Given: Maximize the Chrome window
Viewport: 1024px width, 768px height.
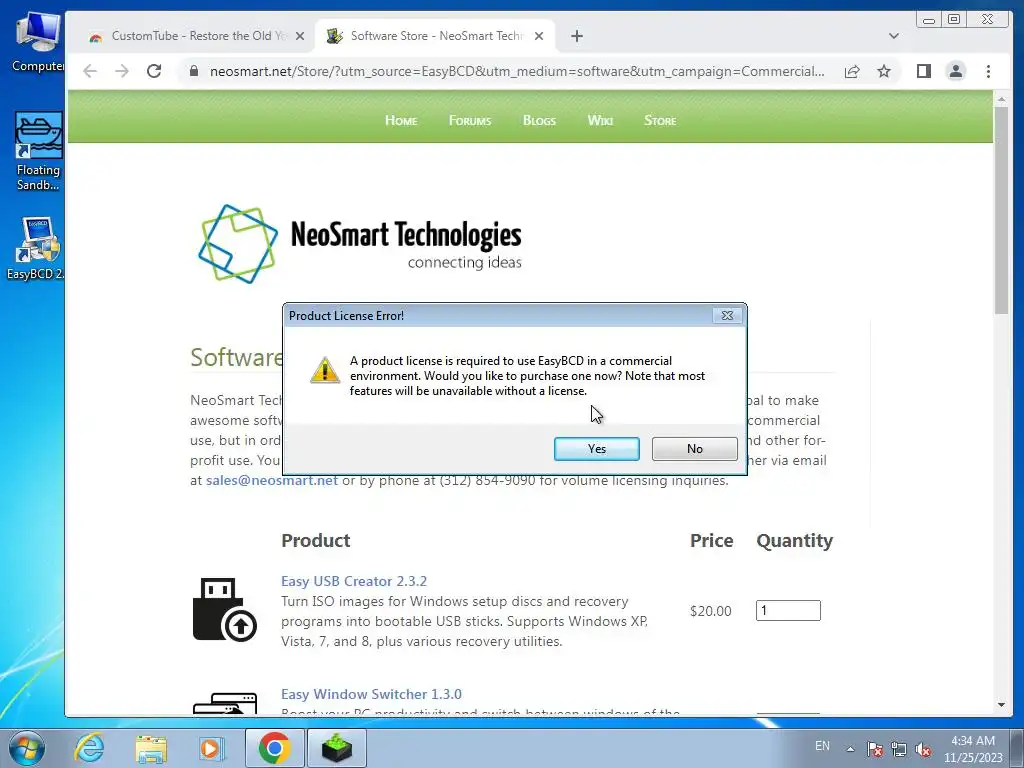Looking at the screenshot, I should 953,20.
